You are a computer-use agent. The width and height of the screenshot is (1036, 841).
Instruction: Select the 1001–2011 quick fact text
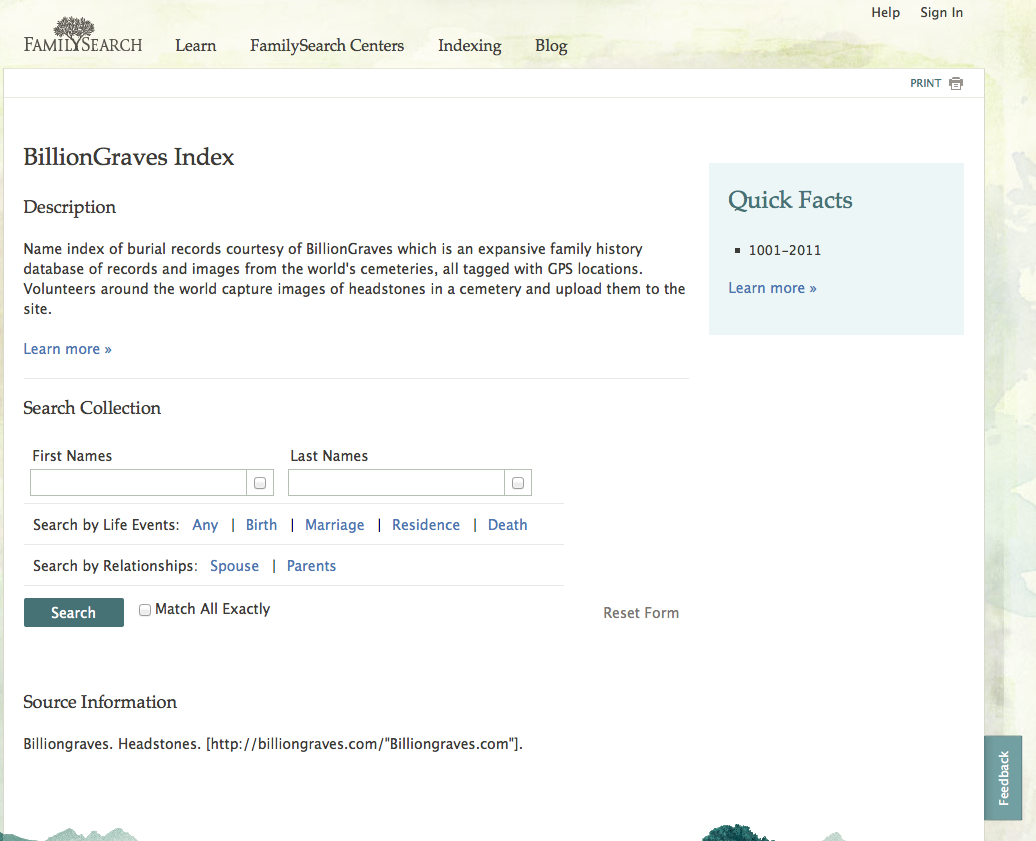pyautogui.click(x=785, y=250)
